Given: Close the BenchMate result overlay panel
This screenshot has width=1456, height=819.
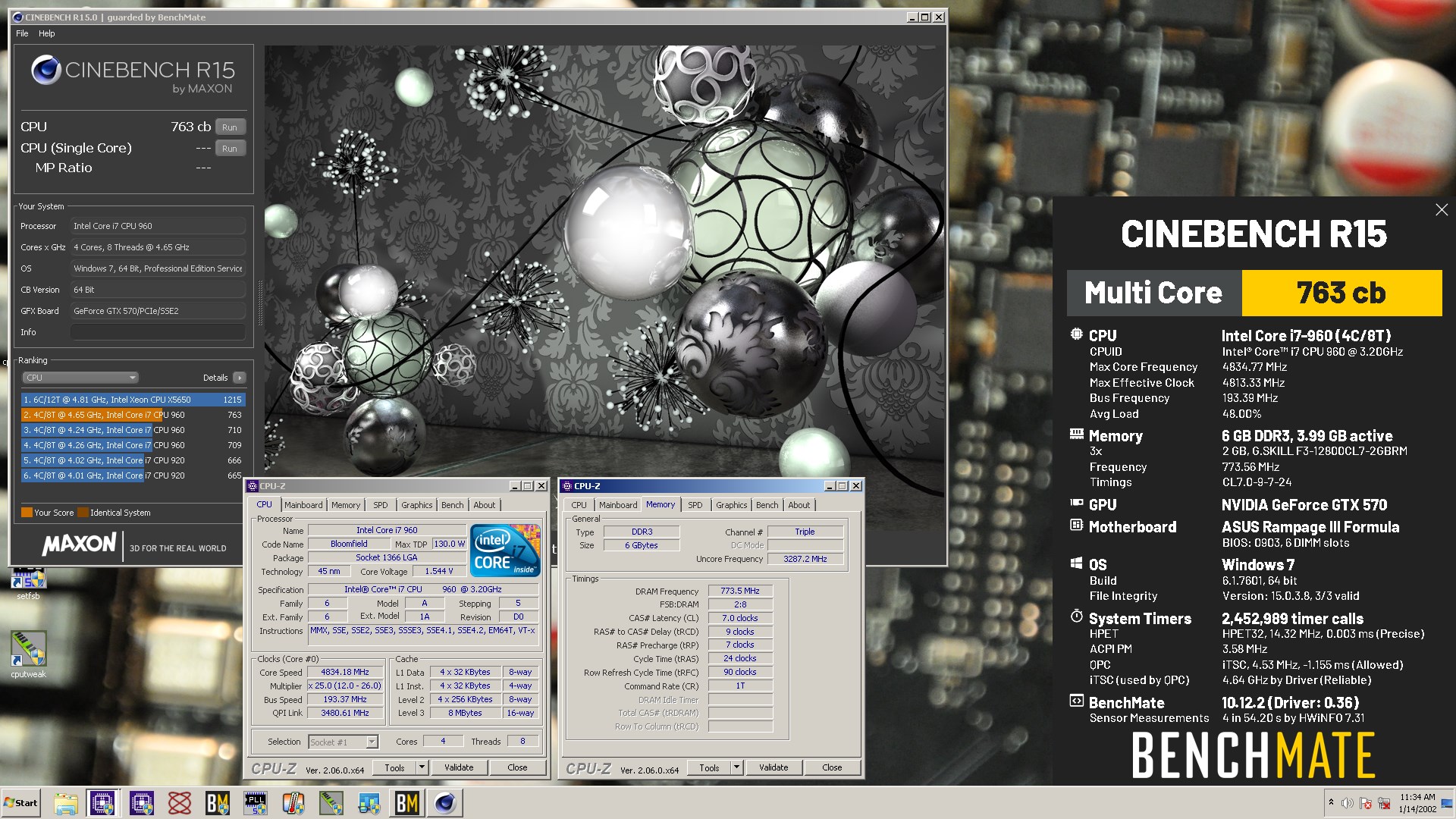Looking at the screenshot, I should pos(1442,210).
